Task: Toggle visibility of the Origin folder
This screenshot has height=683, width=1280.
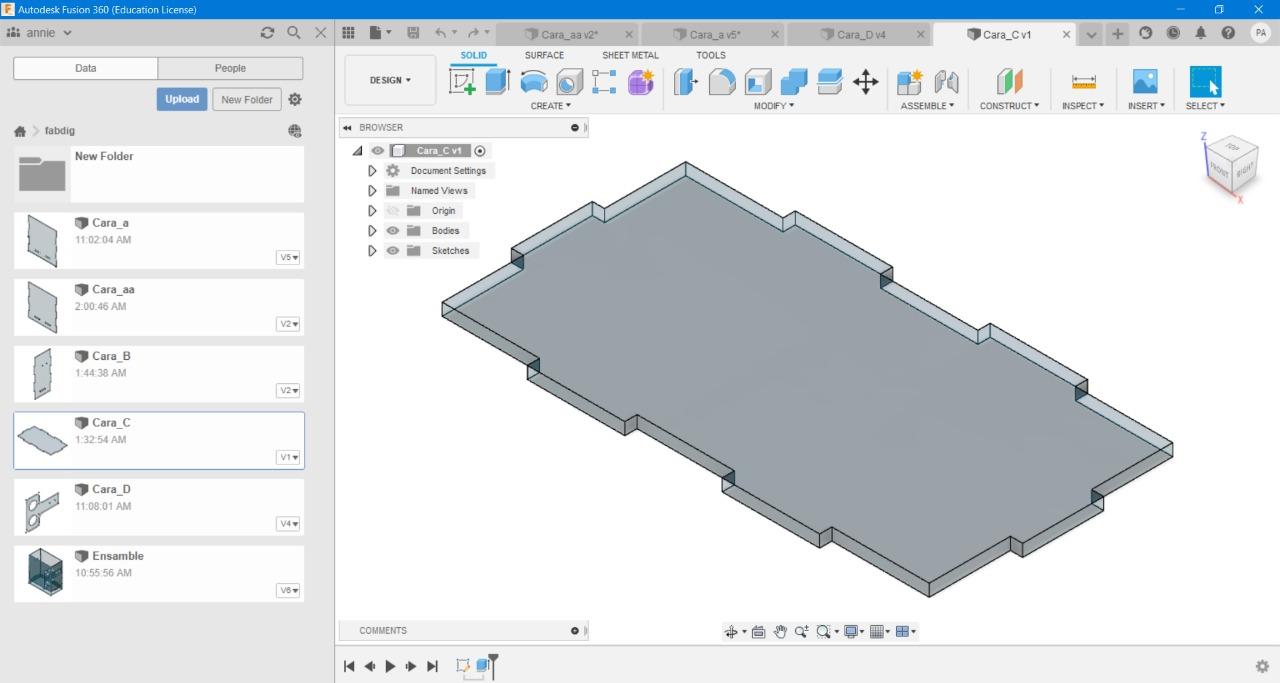Action: [x=393, y=210]
